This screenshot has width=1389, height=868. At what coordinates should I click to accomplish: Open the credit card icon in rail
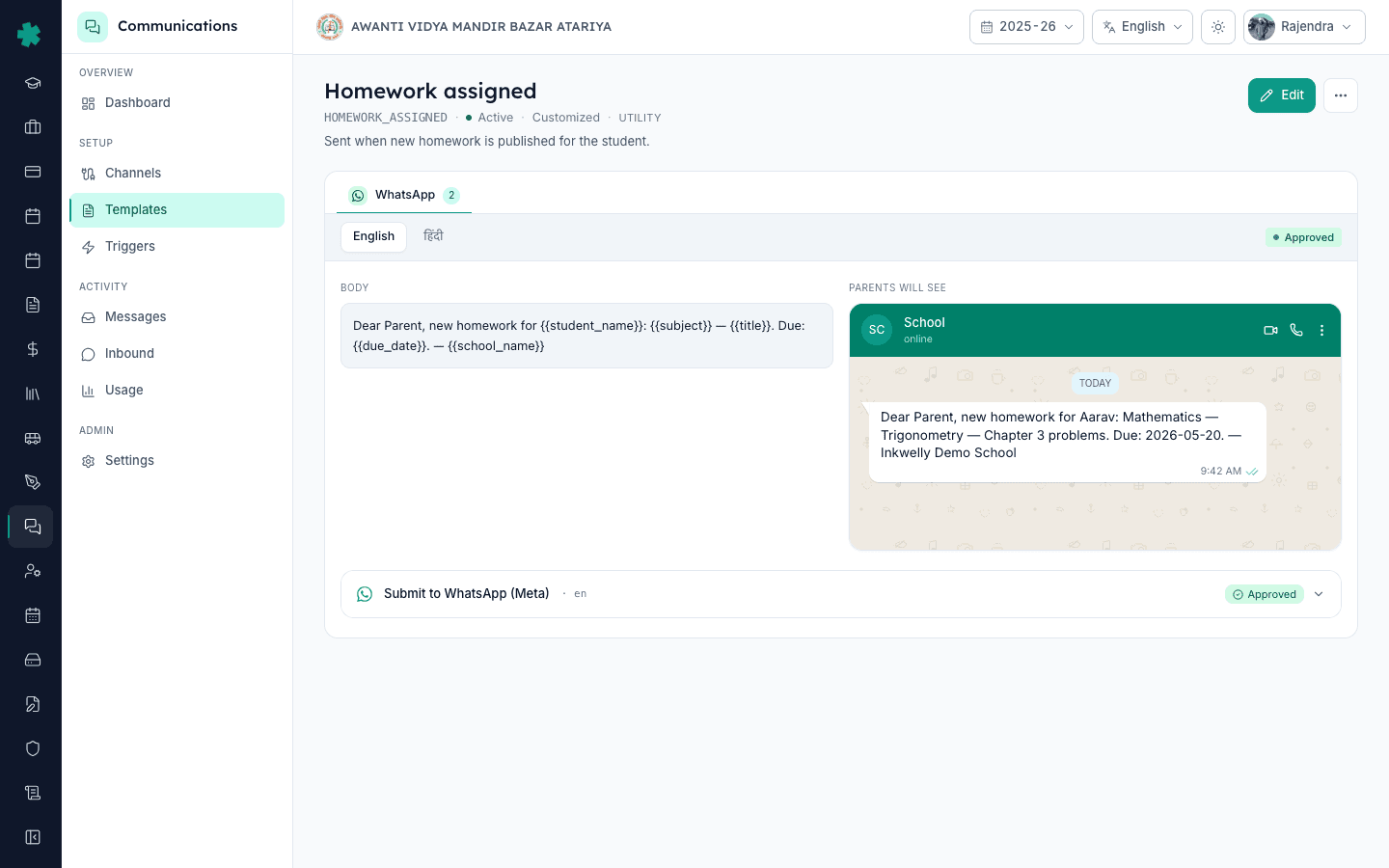(33, 172)
